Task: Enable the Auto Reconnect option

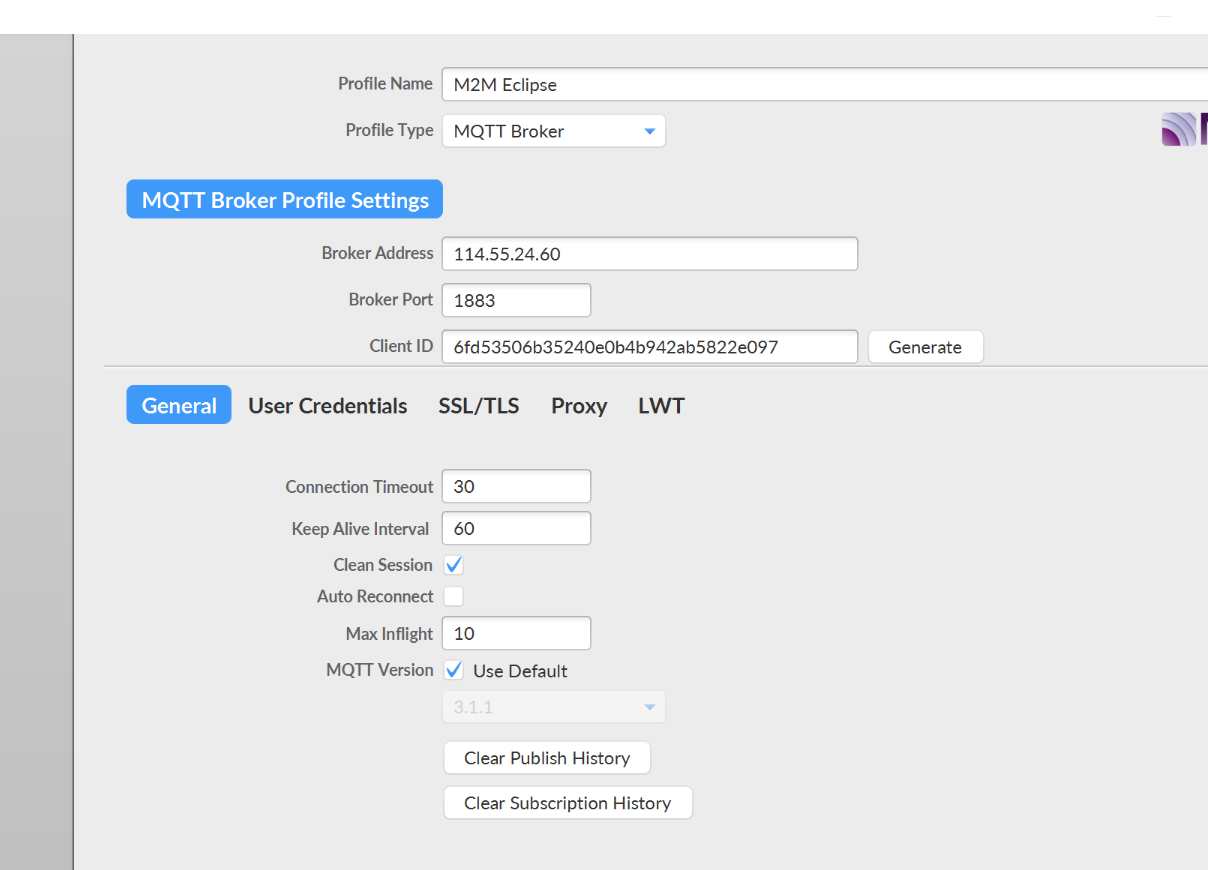Action: coord(453,596)
